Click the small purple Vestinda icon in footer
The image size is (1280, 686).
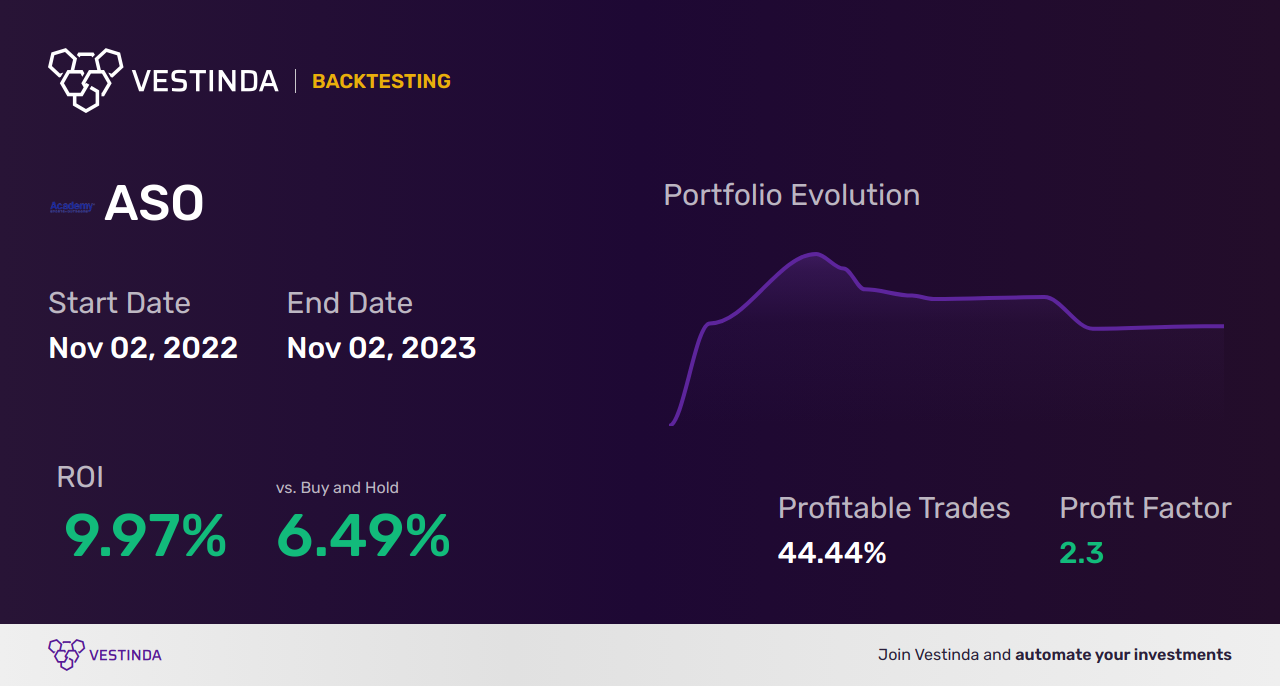[x=66, y=654]
